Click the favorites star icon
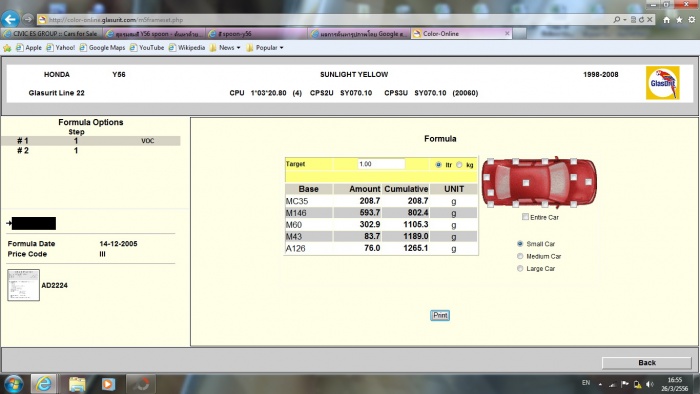This screenshot has height=394, width=700. pos(679,20)
